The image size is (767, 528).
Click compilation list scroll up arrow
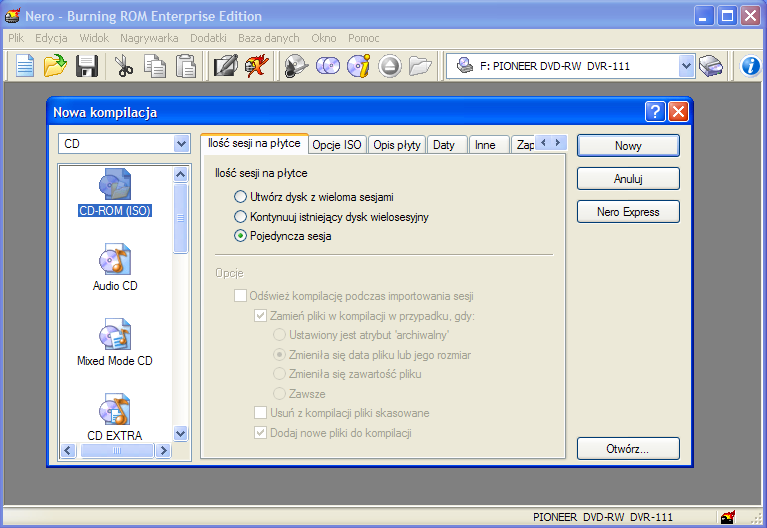click(180, 174)
